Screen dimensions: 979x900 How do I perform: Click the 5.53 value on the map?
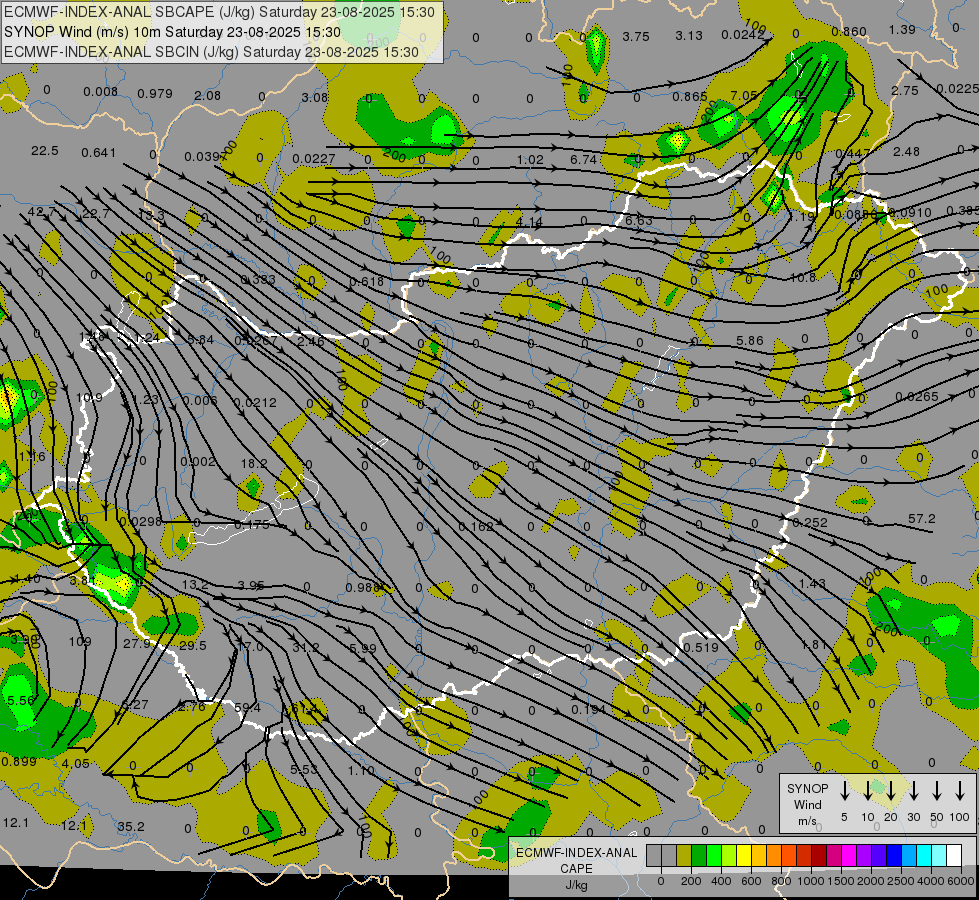point(304,769)
